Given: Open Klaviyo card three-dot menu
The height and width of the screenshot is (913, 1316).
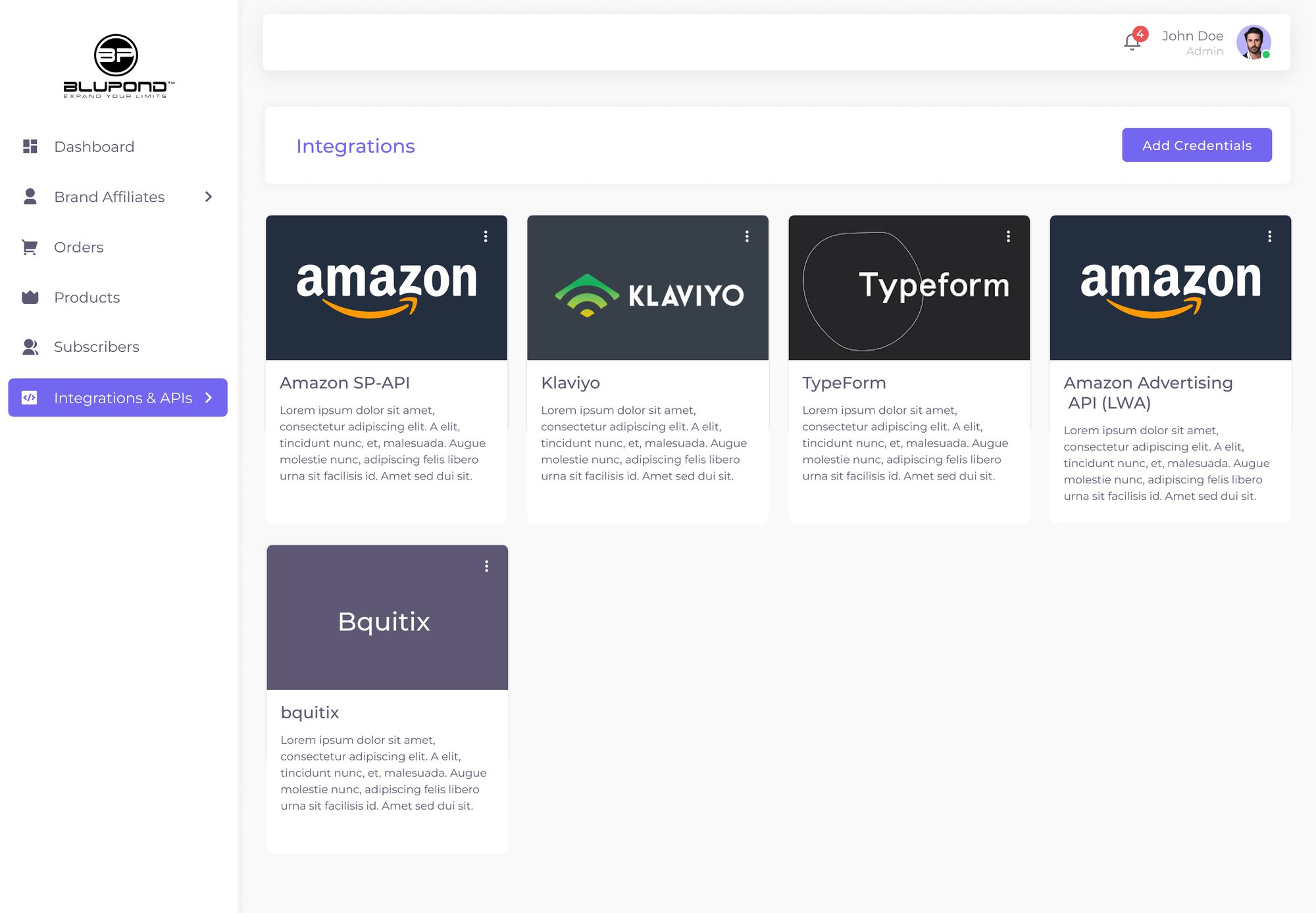Looking at the screenshot, I should coord(747,236).
